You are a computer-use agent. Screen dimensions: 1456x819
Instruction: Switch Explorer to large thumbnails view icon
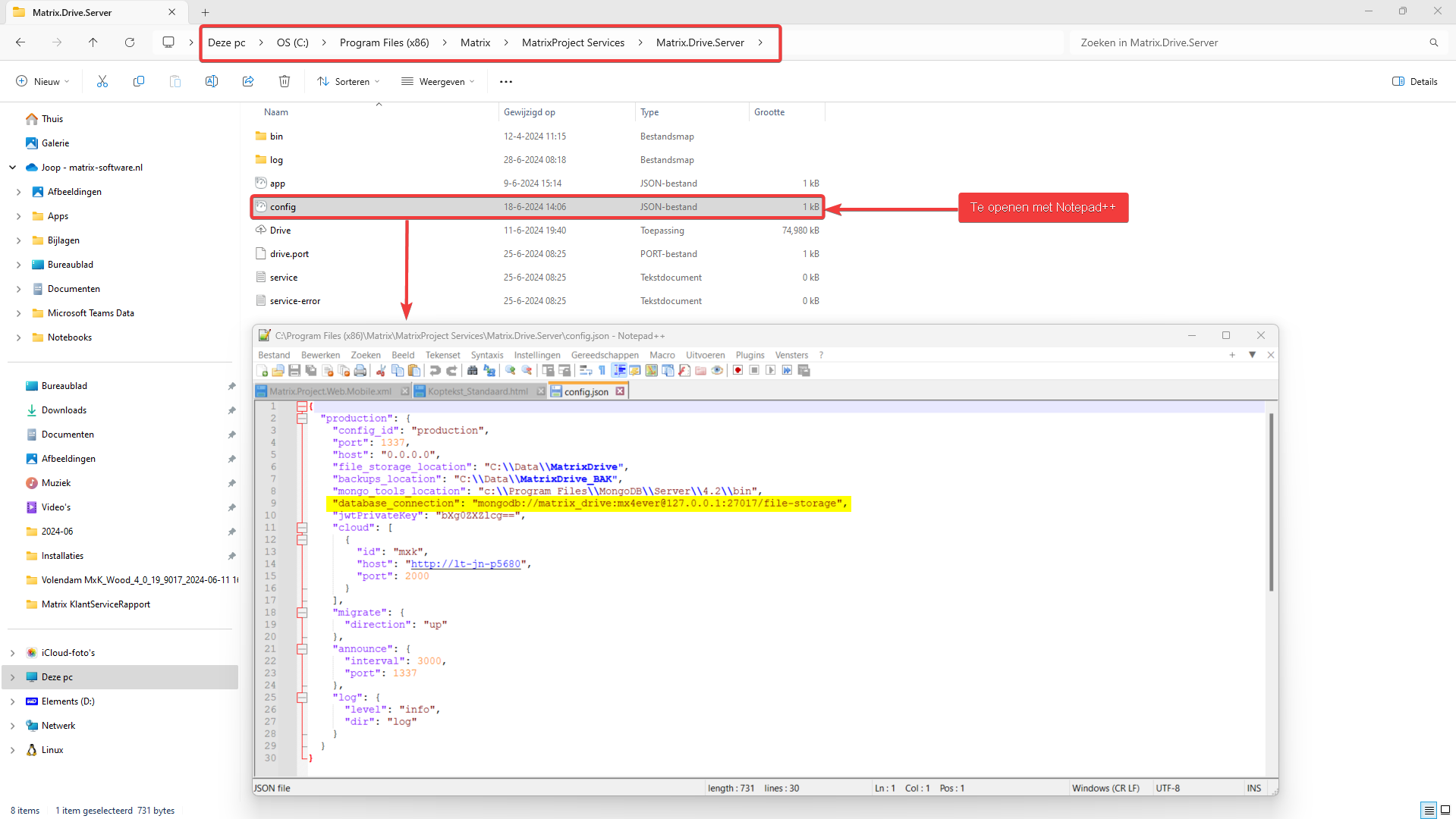coord(1445,810)
